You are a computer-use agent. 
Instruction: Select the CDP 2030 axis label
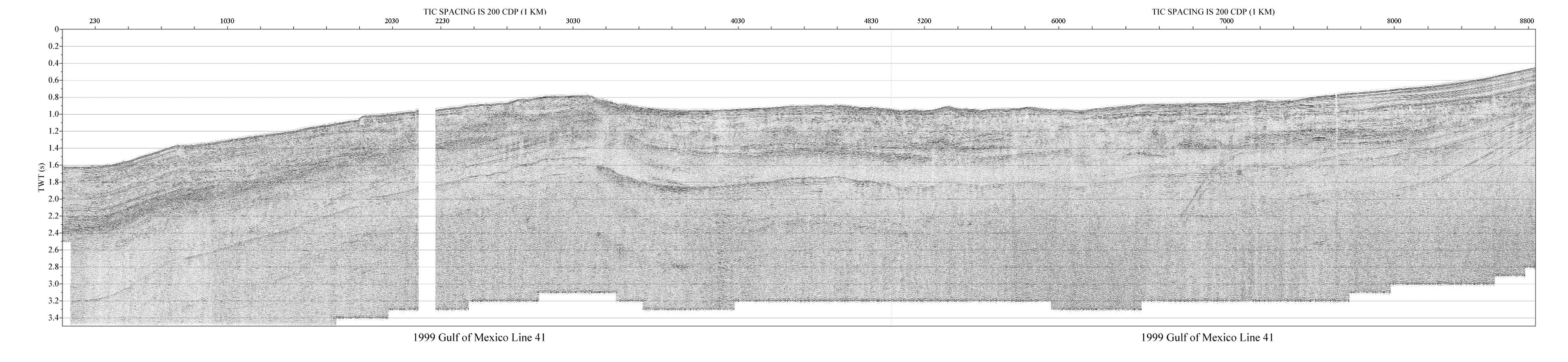(x=392, y=21)
